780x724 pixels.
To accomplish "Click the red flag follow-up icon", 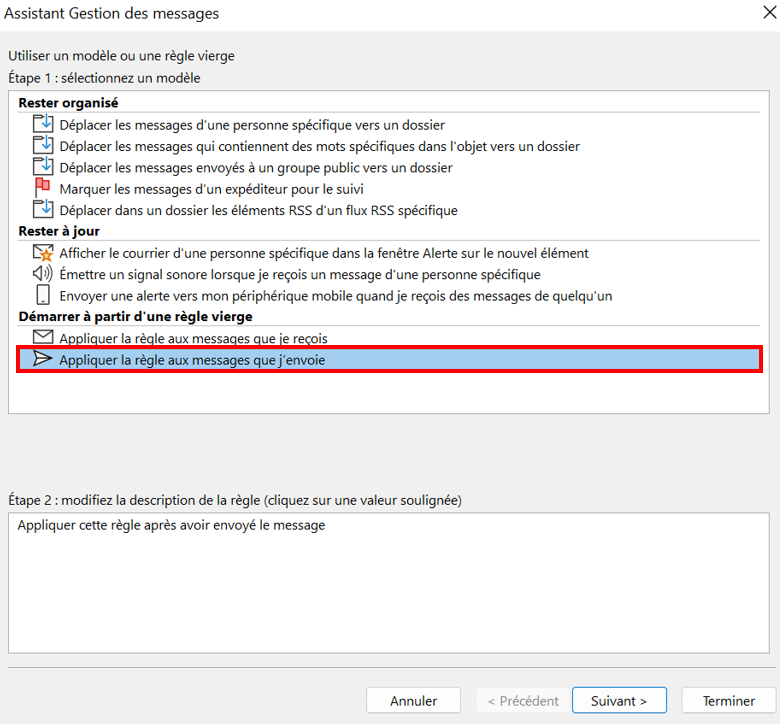I will 42,188.
